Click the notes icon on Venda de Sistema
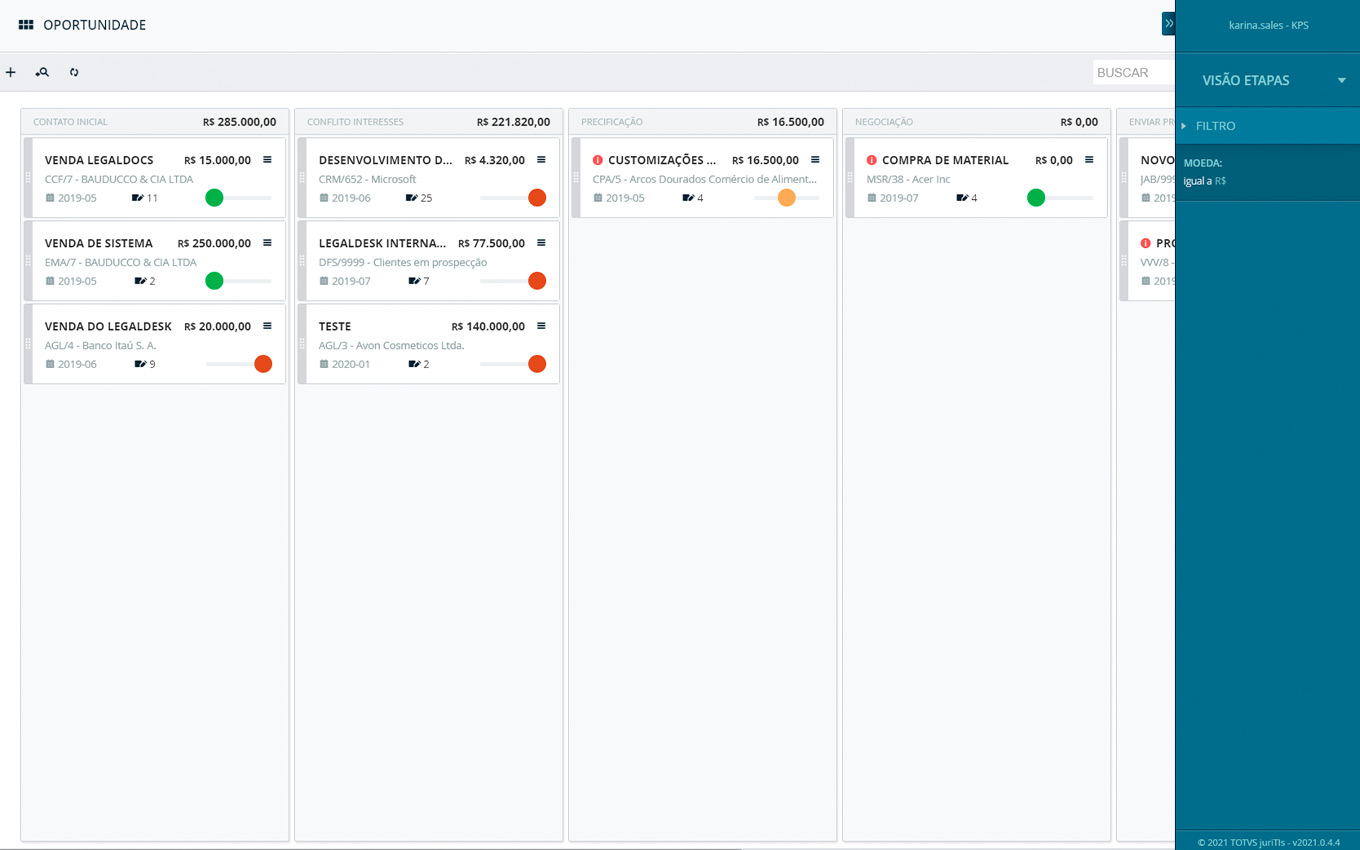 139,281
